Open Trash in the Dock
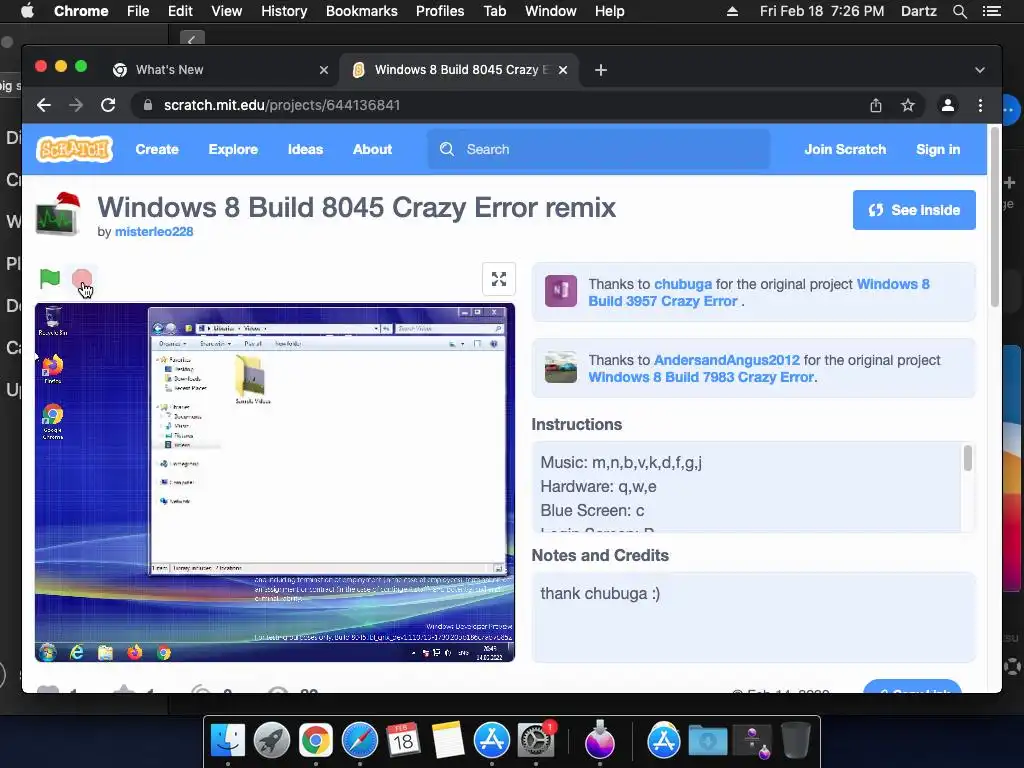 795,741
